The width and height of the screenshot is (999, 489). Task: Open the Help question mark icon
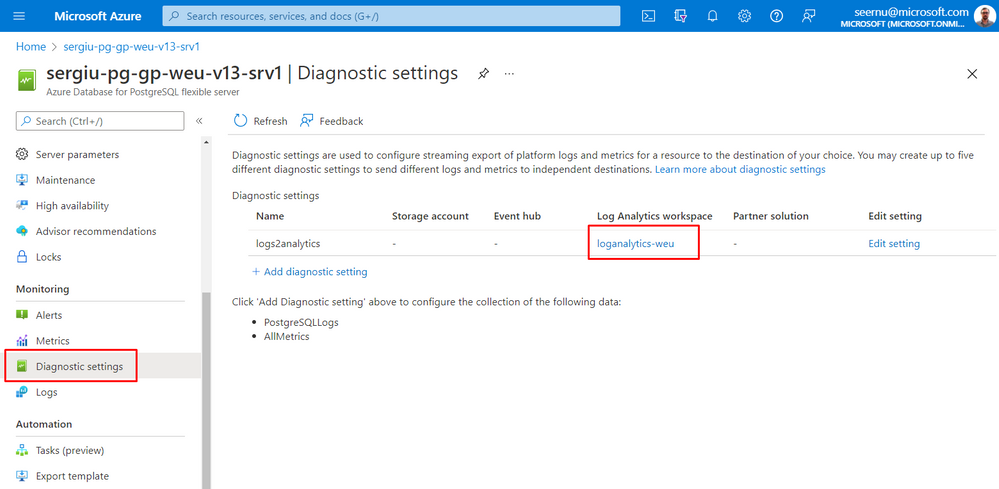[x=777, y=16]
